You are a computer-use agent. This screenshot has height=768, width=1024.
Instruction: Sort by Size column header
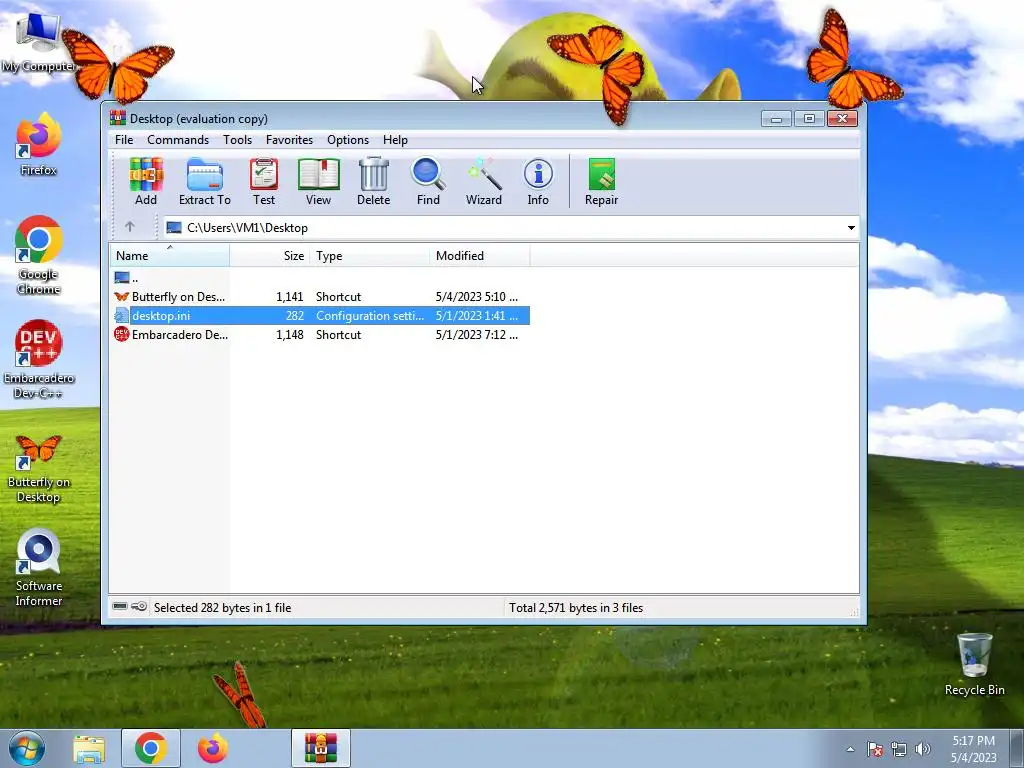[x=270, y=255]
